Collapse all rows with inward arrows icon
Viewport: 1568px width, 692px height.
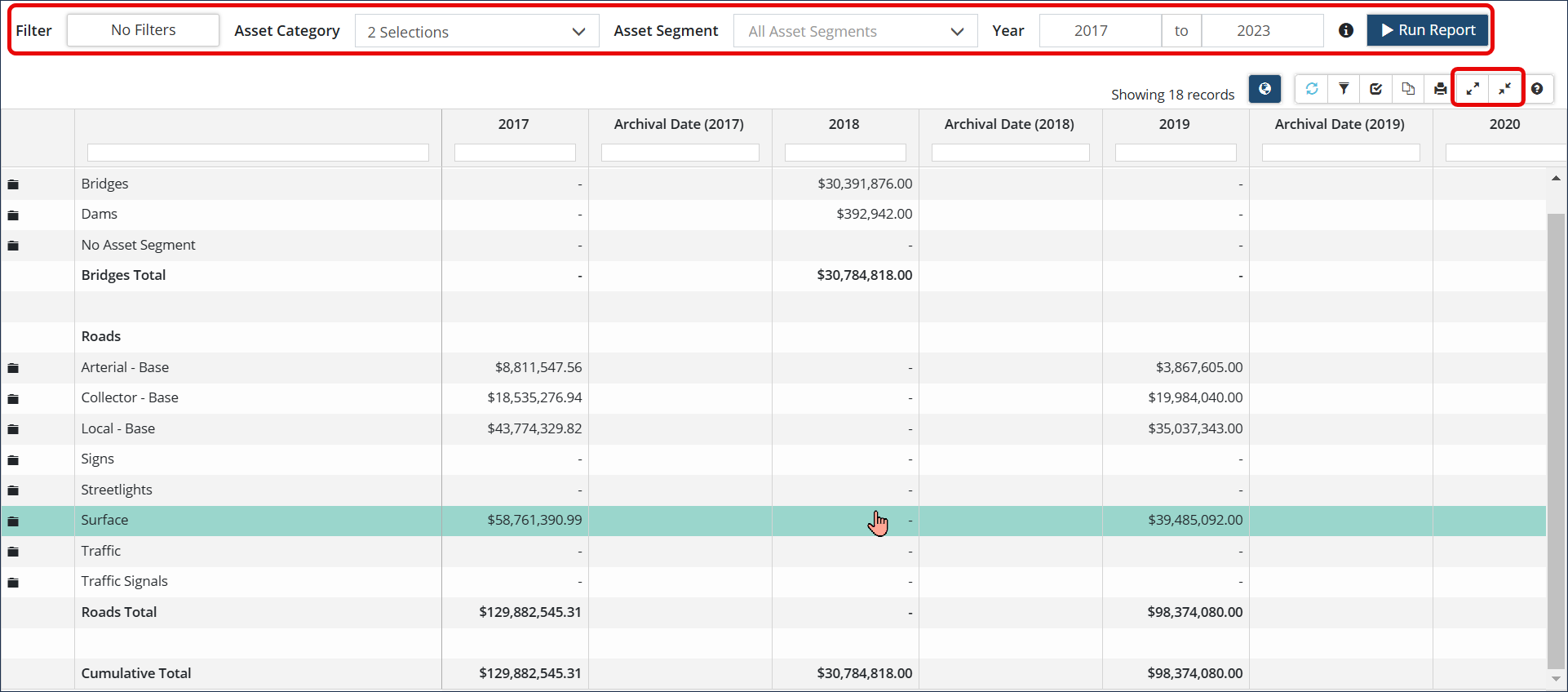(x=1505, y=89)
